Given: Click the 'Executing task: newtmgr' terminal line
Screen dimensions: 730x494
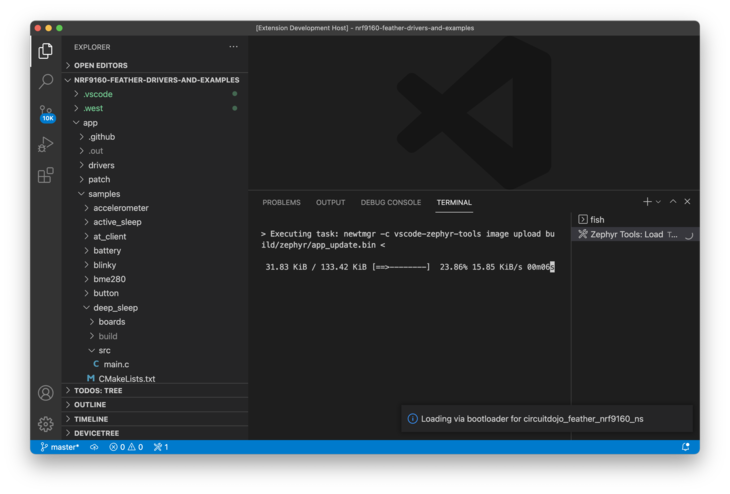Looking at the screenshot, I should 408,239.
